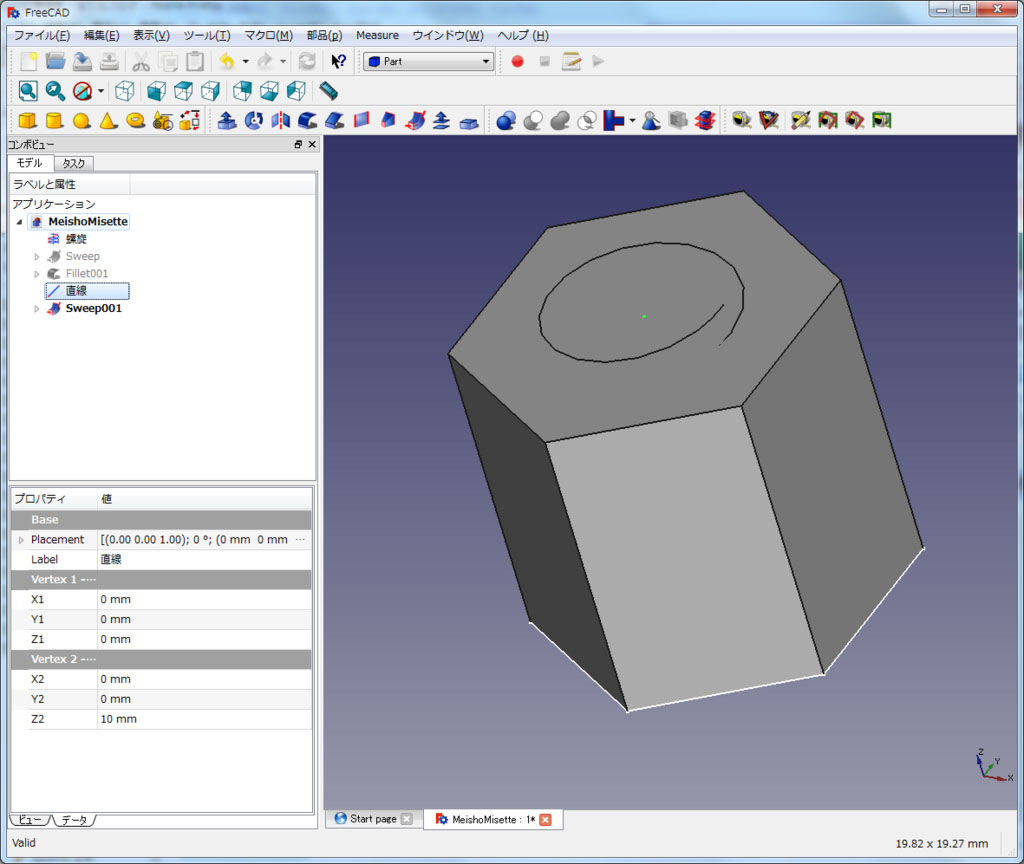This screenshot has width=1024, height=864.
Task: Click the Extrude tool icon
Action: pos(227,120)
